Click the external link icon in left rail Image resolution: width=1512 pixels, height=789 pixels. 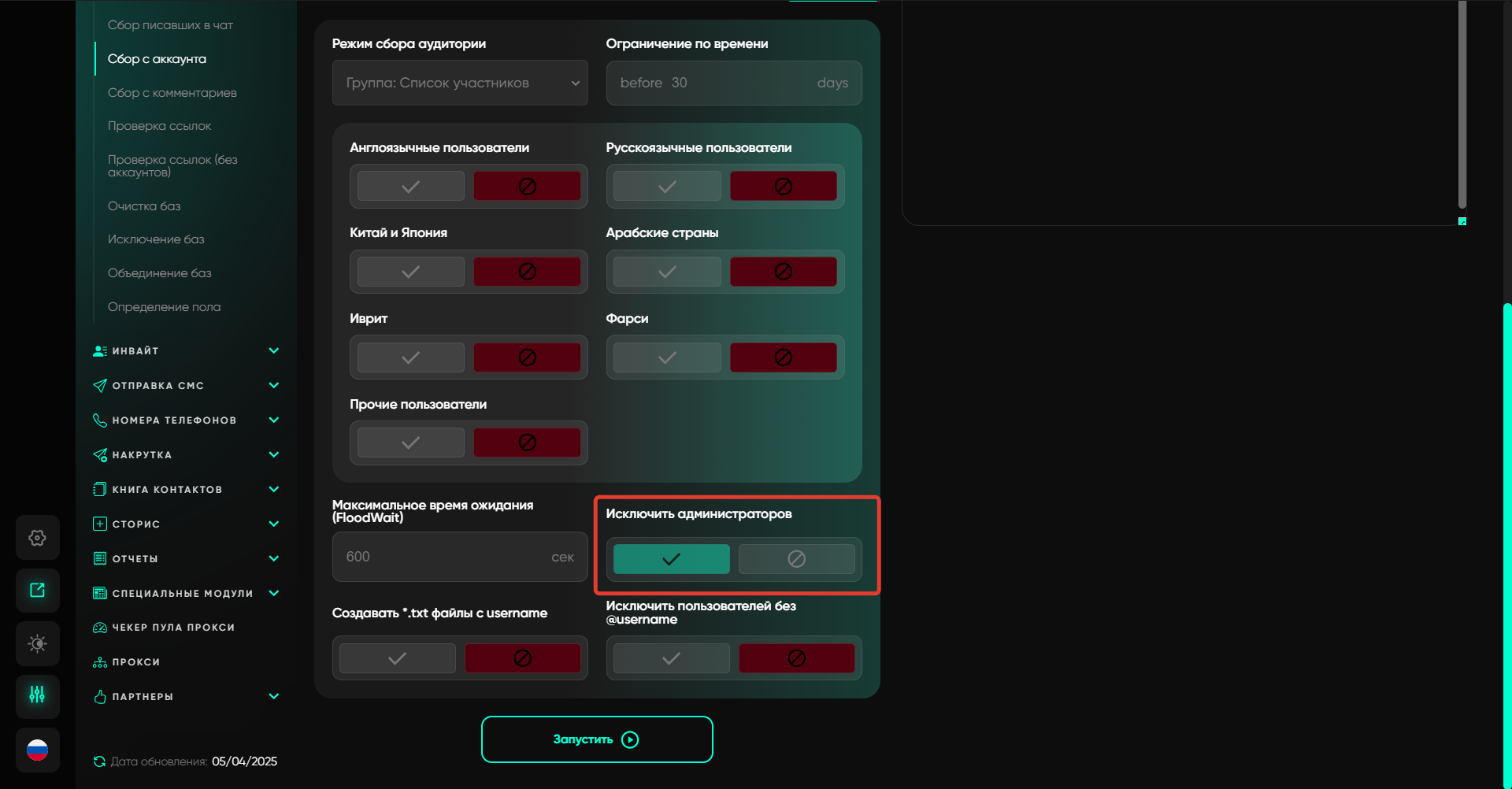tap(37, 591)
